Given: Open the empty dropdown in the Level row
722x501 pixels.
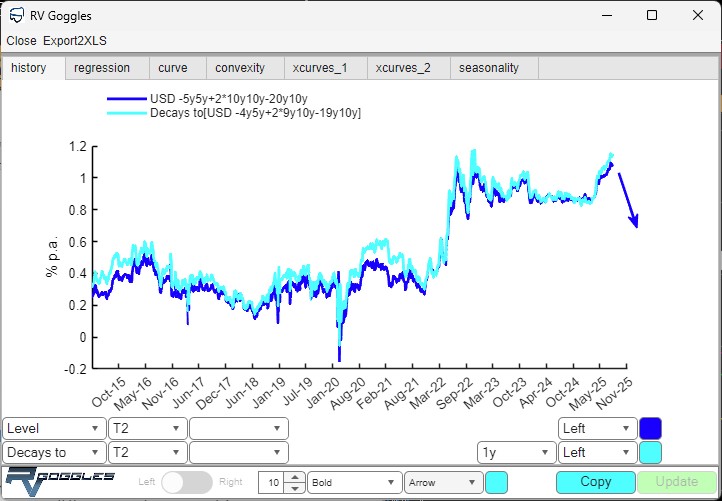Looking at the screenshot, I should (x=239, y=429).
